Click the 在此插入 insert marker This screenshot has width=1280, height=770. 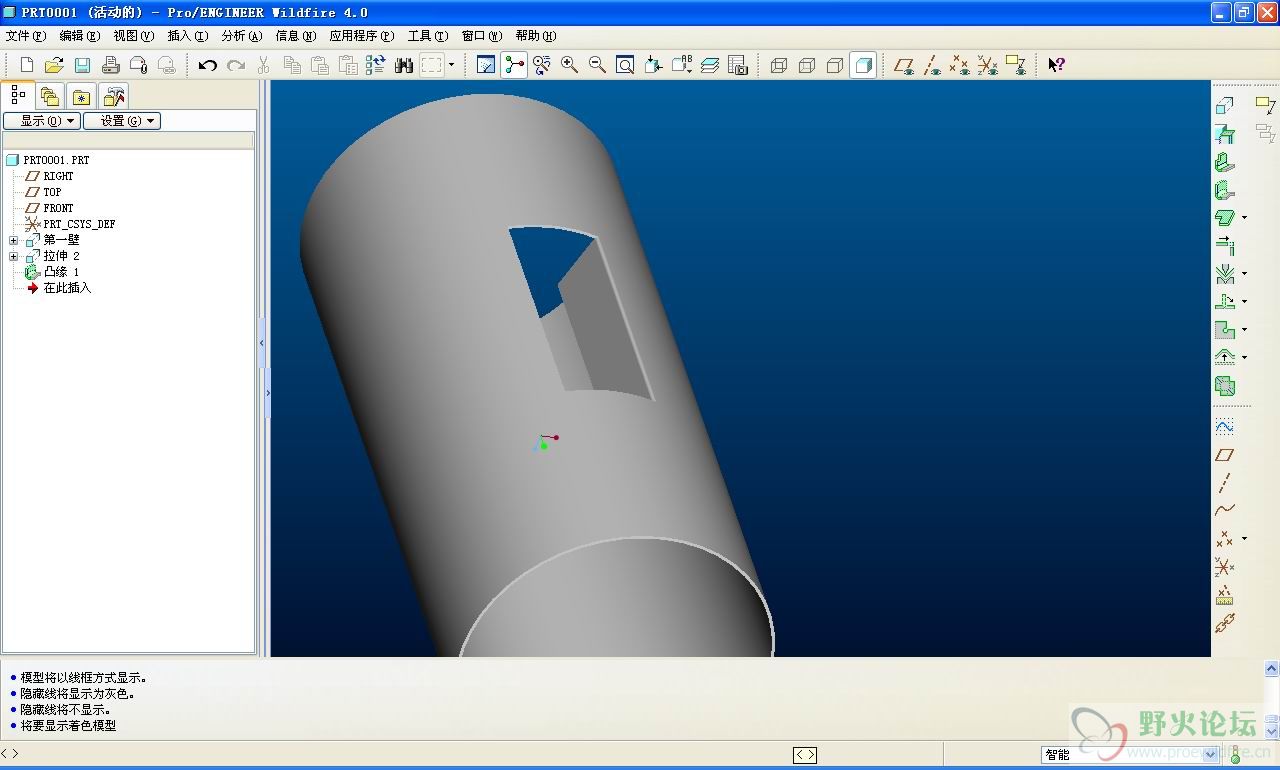pyautogui.click(x=58, y=288)
